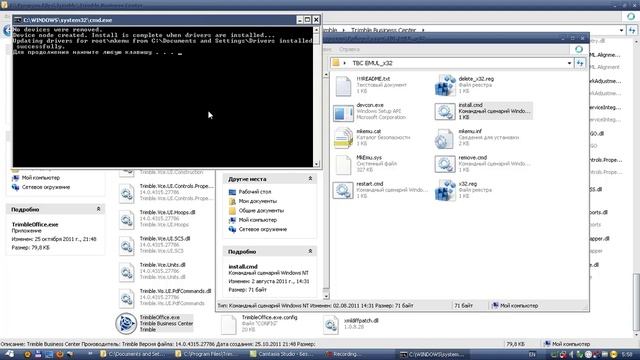Select the devcon.exe file icon

[x=343, y=112]
